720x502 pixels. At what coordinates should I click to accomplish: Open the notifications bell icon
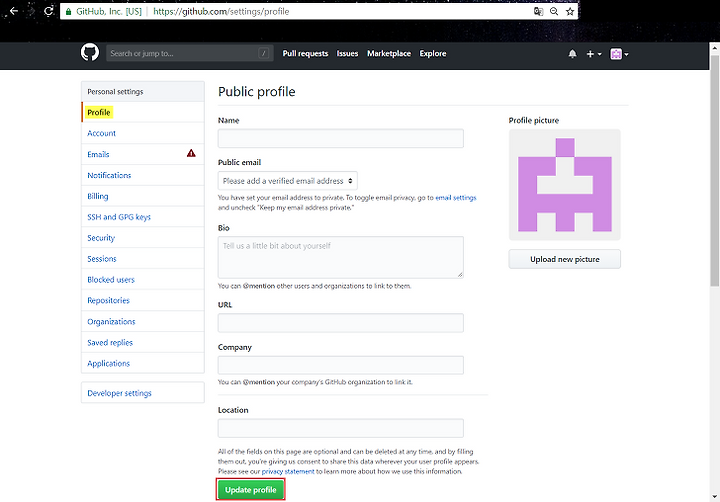pos(572,54)
